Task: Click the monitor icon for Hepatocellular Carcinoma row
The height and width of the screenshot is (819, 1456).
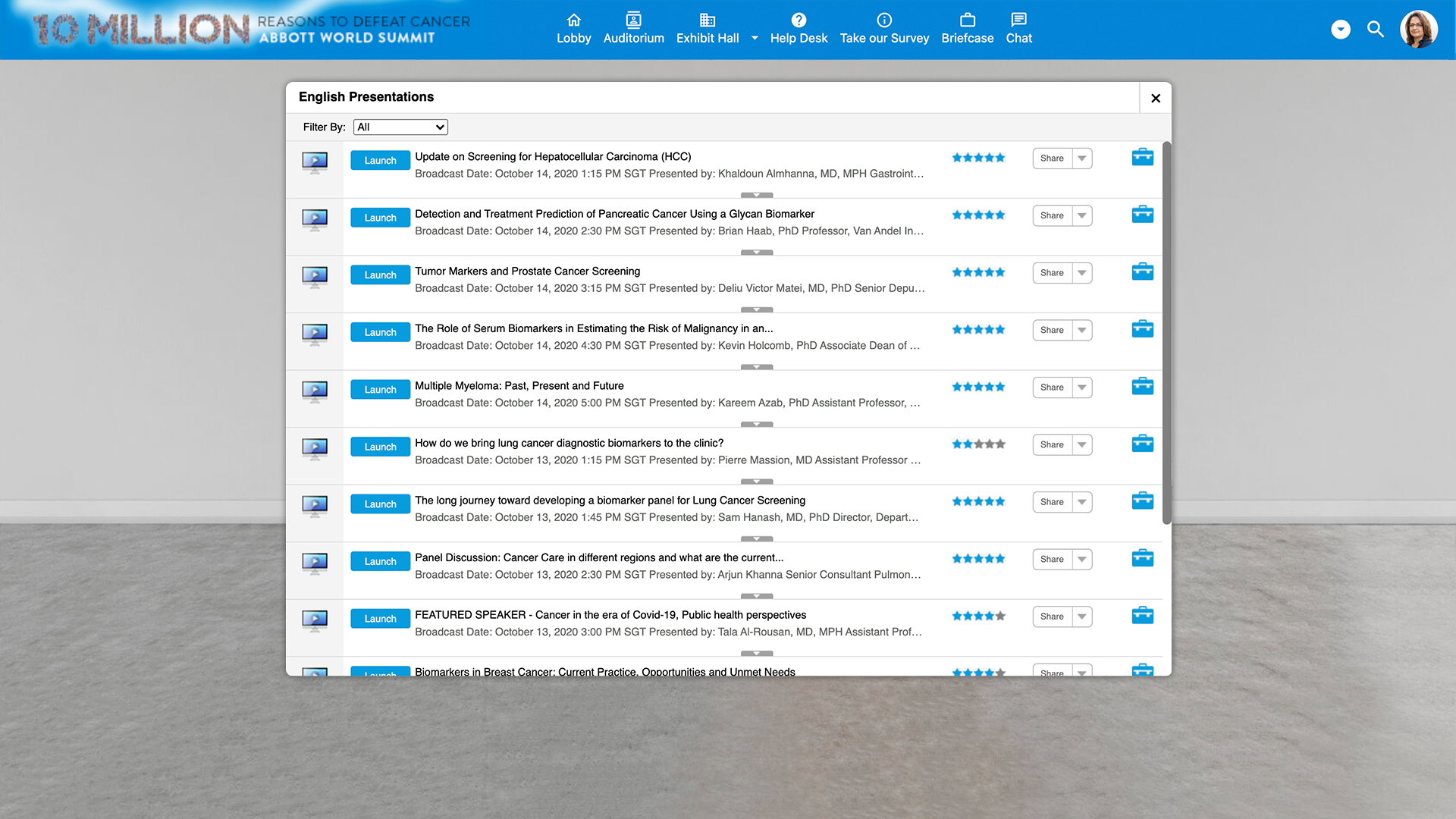Action: pyautogui.click(x=315, y=162)
